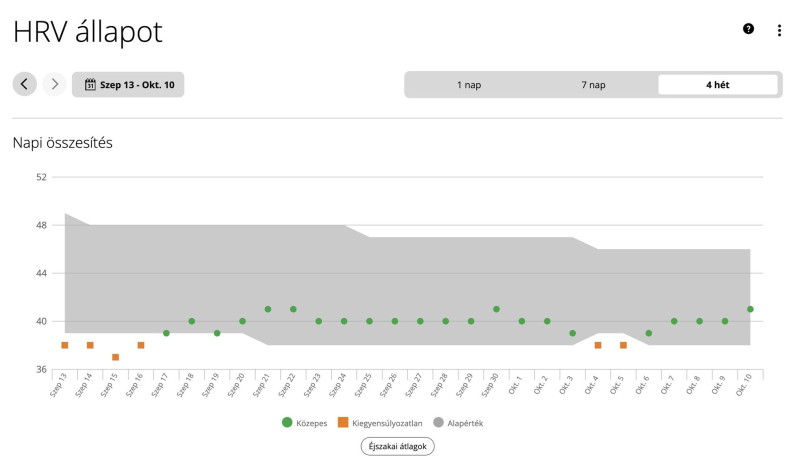Click the orange data point for Szep 13
Viewport: 800px width, 466px height.
(65, 345)
